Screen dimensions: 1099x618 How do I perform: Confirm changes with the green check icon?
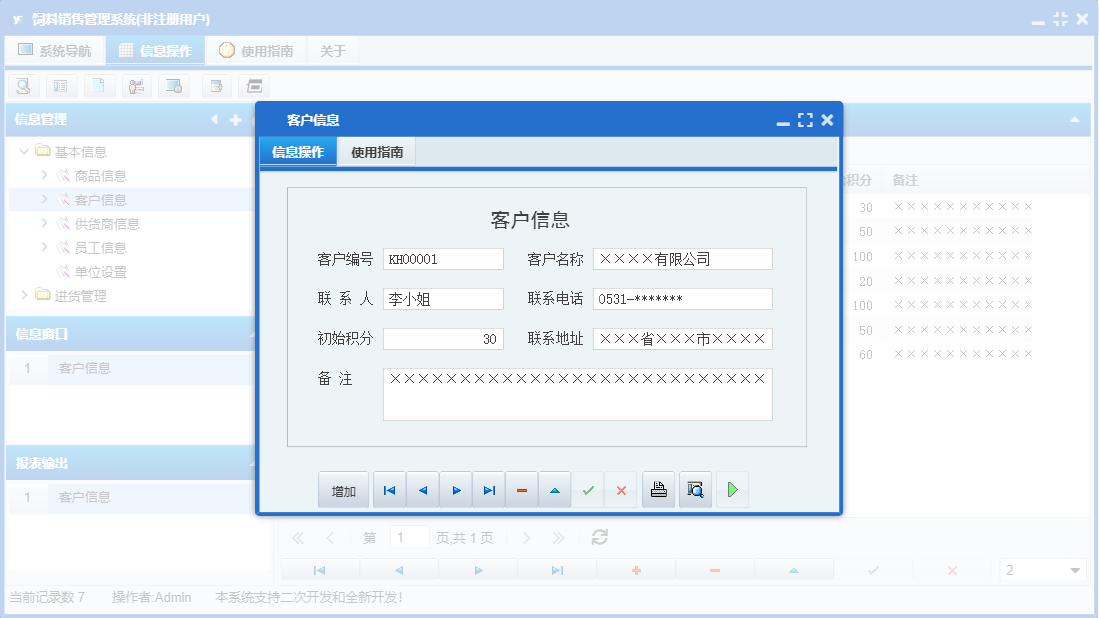588,489
